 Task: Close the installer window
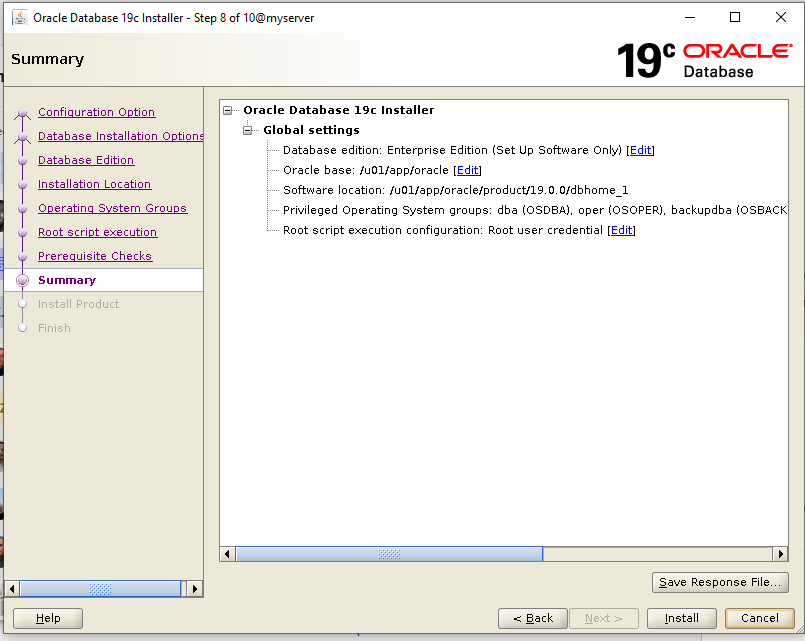coord(780,17)
